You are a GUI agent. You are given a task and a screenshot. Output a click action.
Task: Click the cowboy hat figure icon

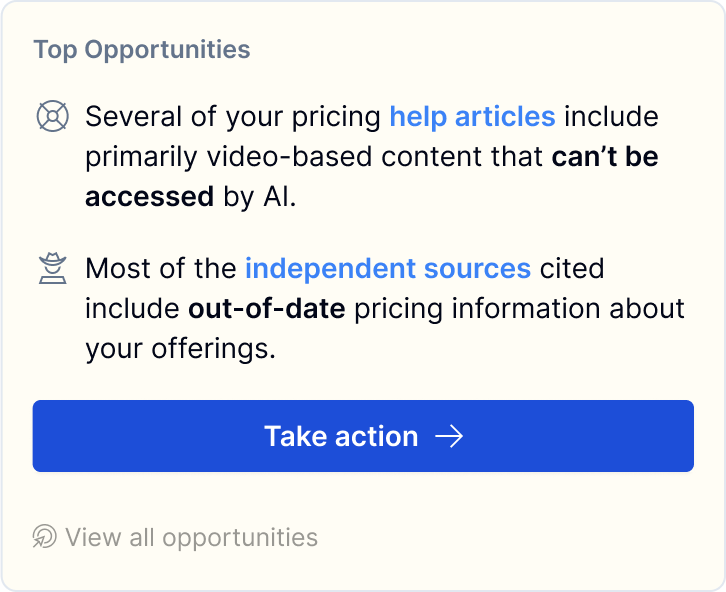click(x=53, y=268)
